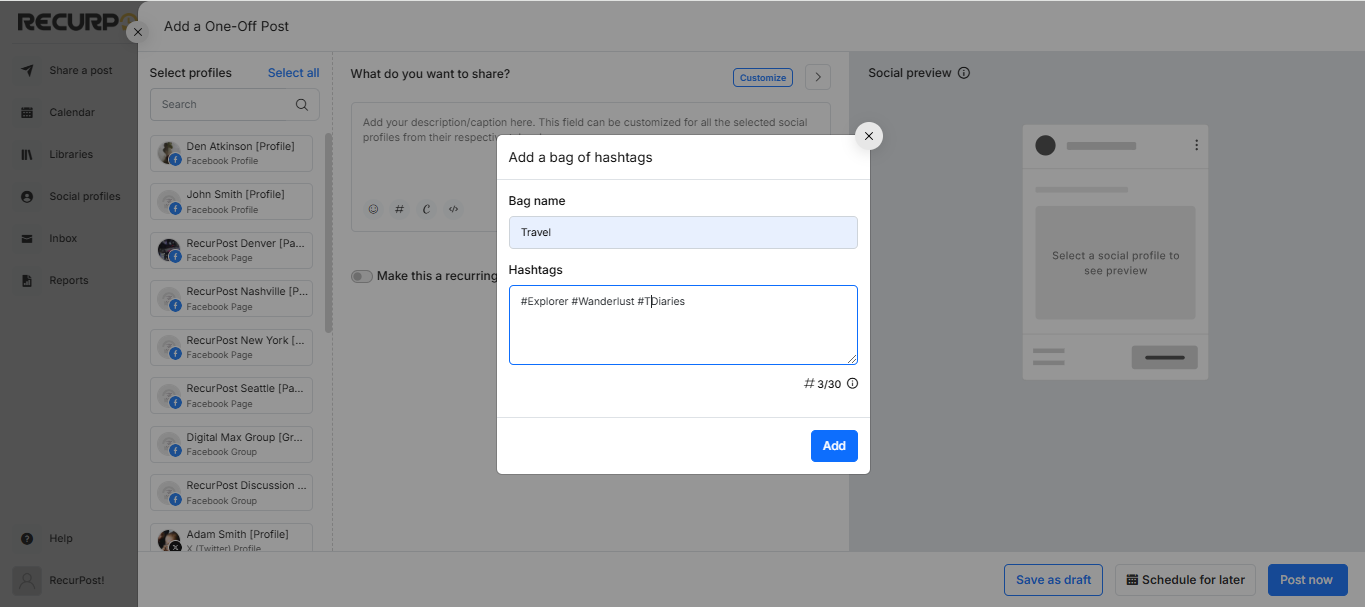This screenshot has height=607, width=1365.
Task: Click the Post now button
Action: point(1307,580)
